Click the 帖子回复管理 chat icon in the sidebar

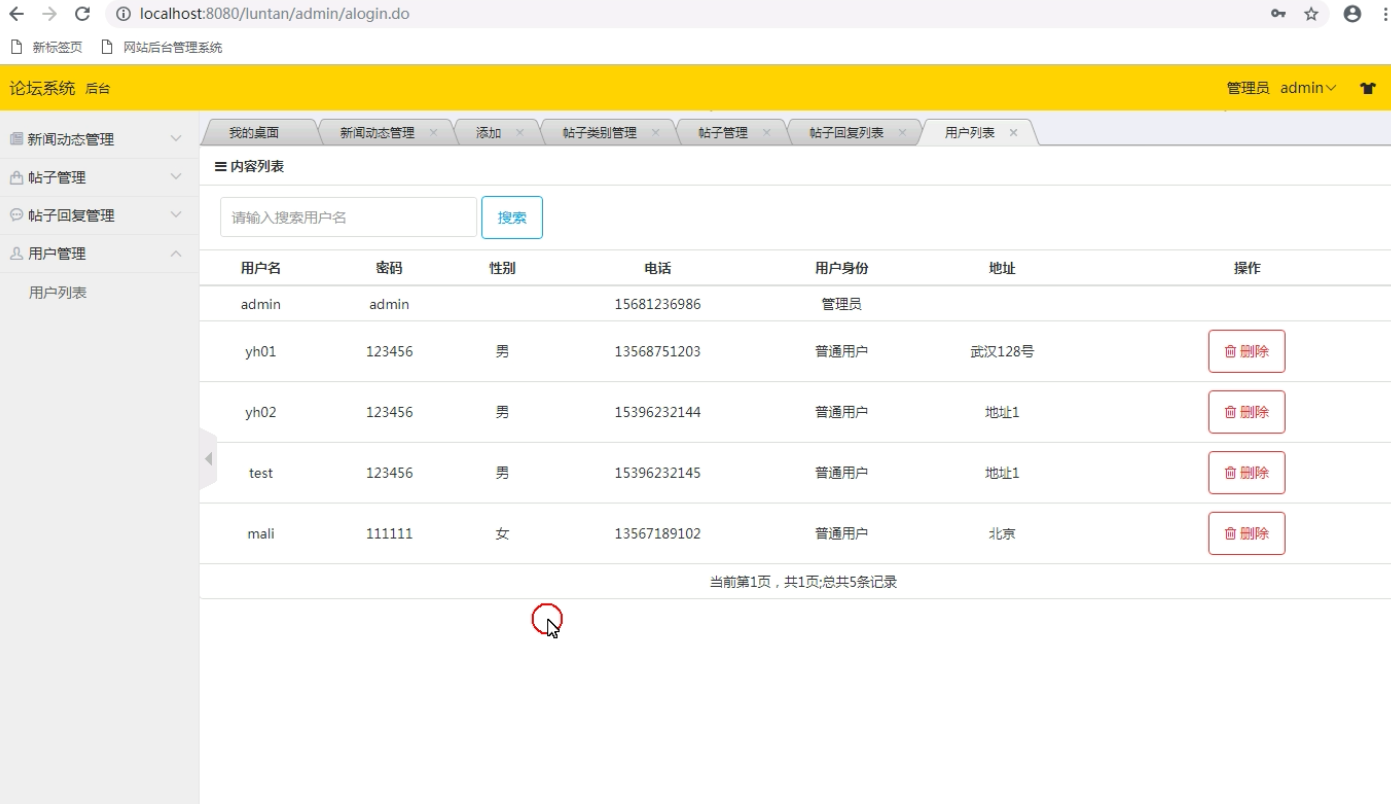click(16, 215)
